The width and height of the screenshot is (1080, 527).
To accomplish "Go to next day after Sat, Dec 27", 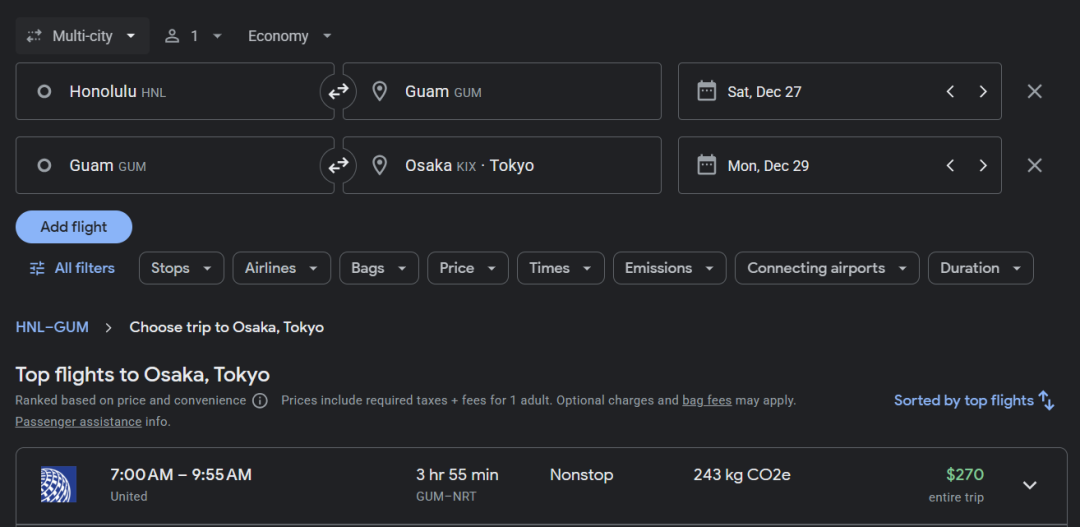I will tap(983, 91).
